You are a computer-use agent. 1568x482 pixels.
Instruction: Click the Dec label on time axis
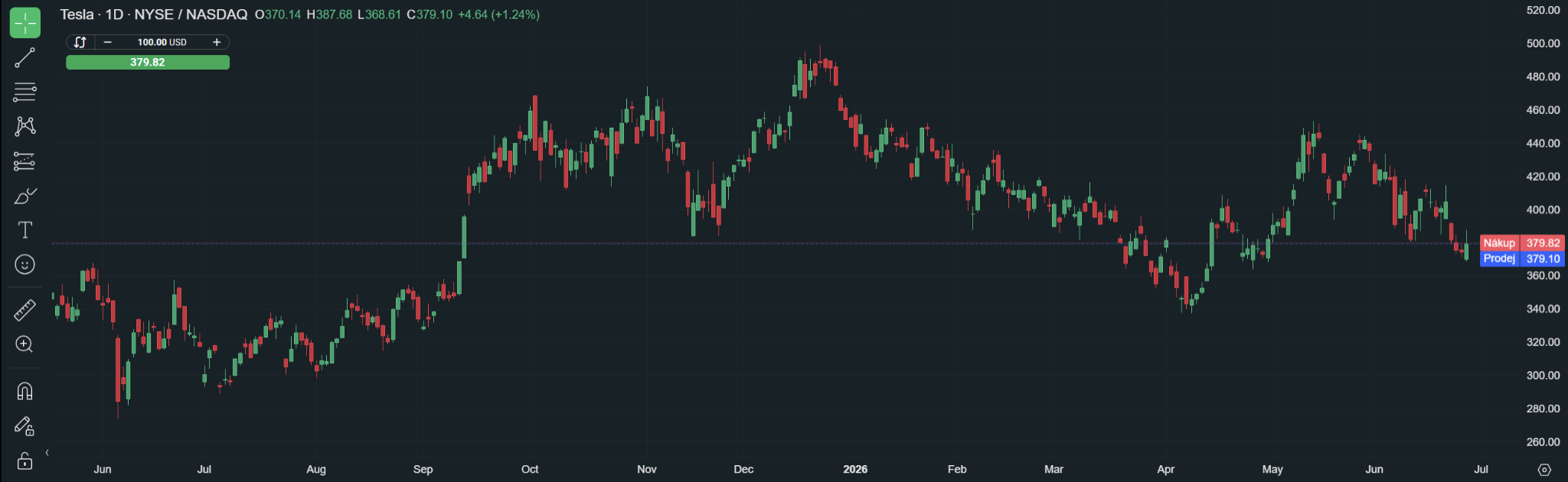[x=743, y=469]
